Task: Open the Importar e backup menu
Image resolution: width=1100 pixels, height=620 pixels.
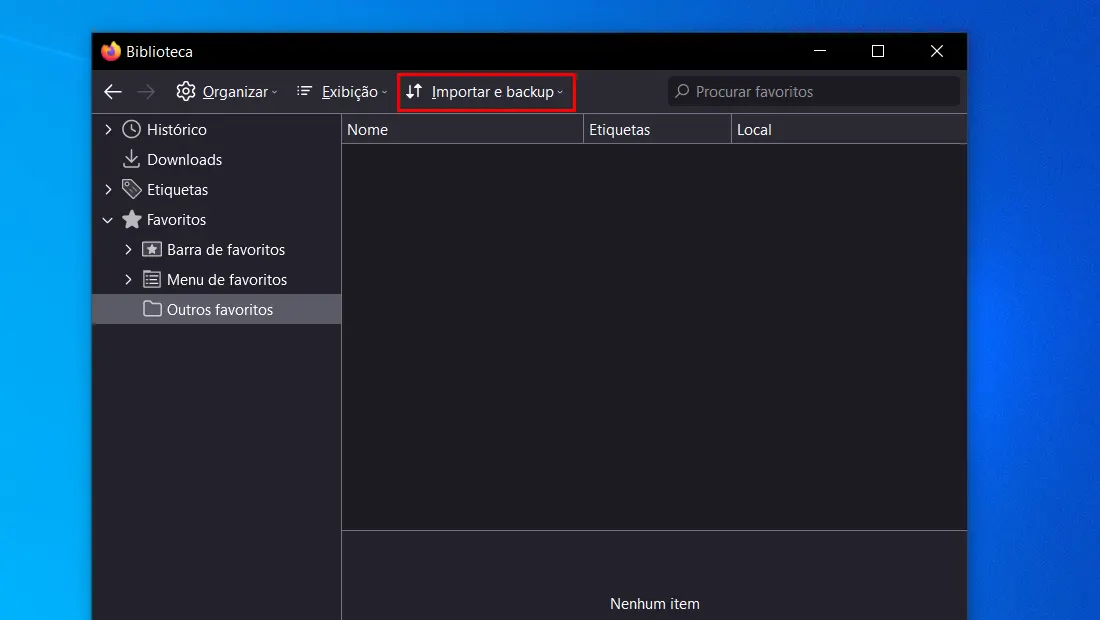Action: 485,92
